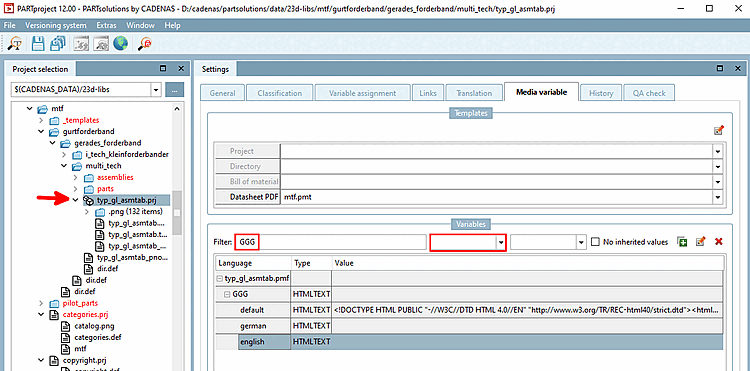
Task: Select the pilot_parts folder in tree
Action: point(80,303)
